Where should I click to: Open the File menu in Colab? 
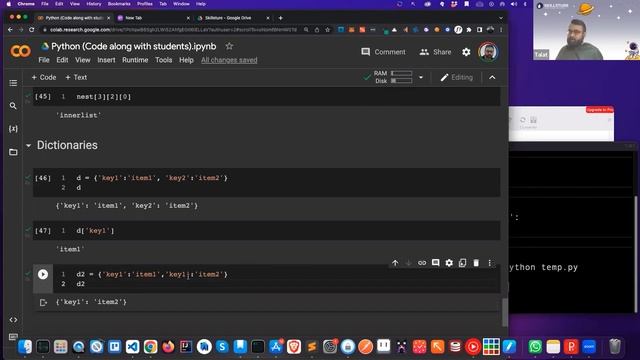point(44,60)
